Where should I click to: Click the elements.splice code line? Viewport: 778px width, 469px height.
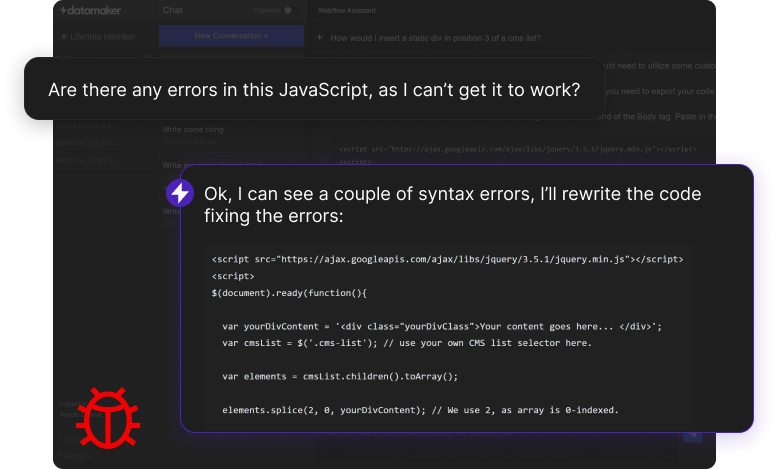pos(420,410)
